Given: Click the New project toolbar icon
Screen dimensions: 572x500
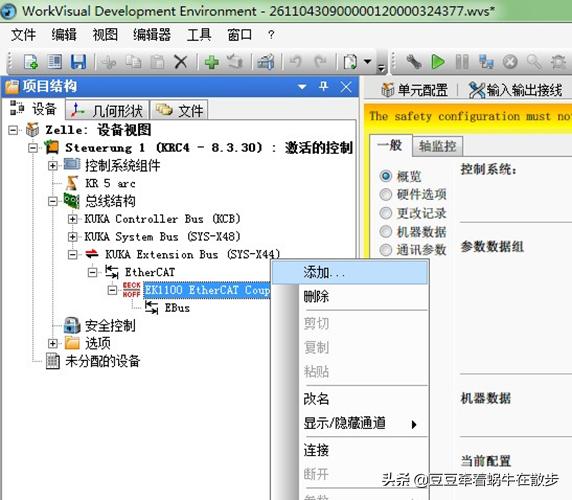Looking at the screenshot, I should click(x=31, y=62).
